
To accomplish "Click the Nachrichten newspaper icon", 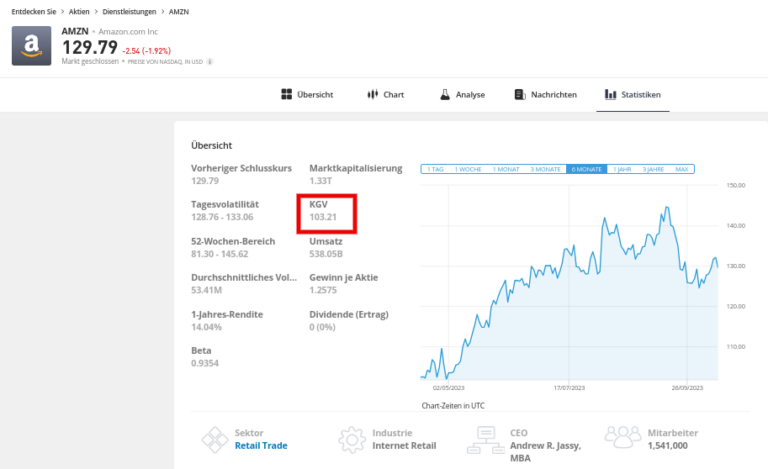I will pos(520,94).
